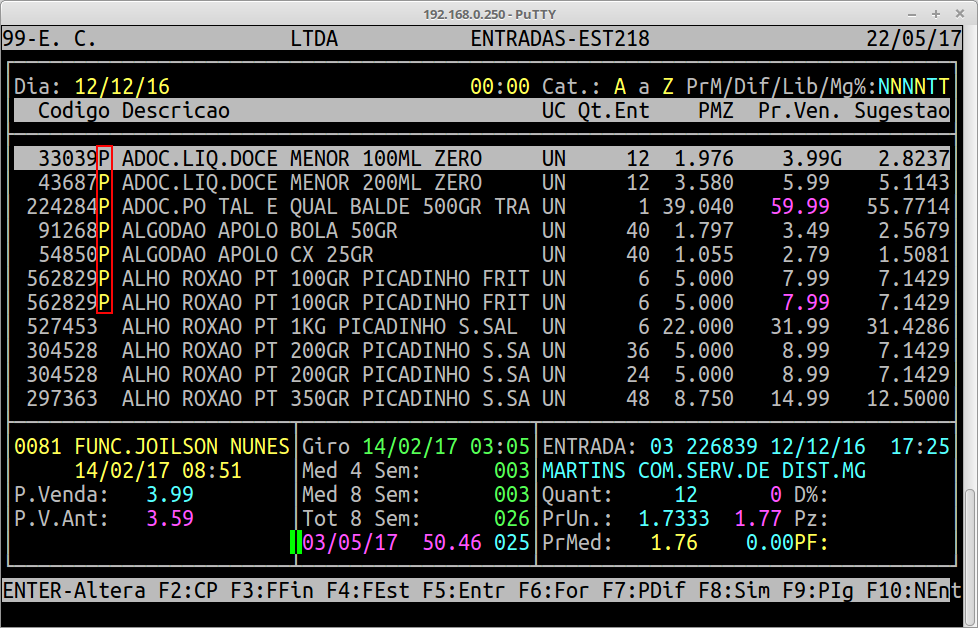The width and height of the screenshot is (978, 628).
Task: Click the P marker beside code 91268
Action: [104, 231]
